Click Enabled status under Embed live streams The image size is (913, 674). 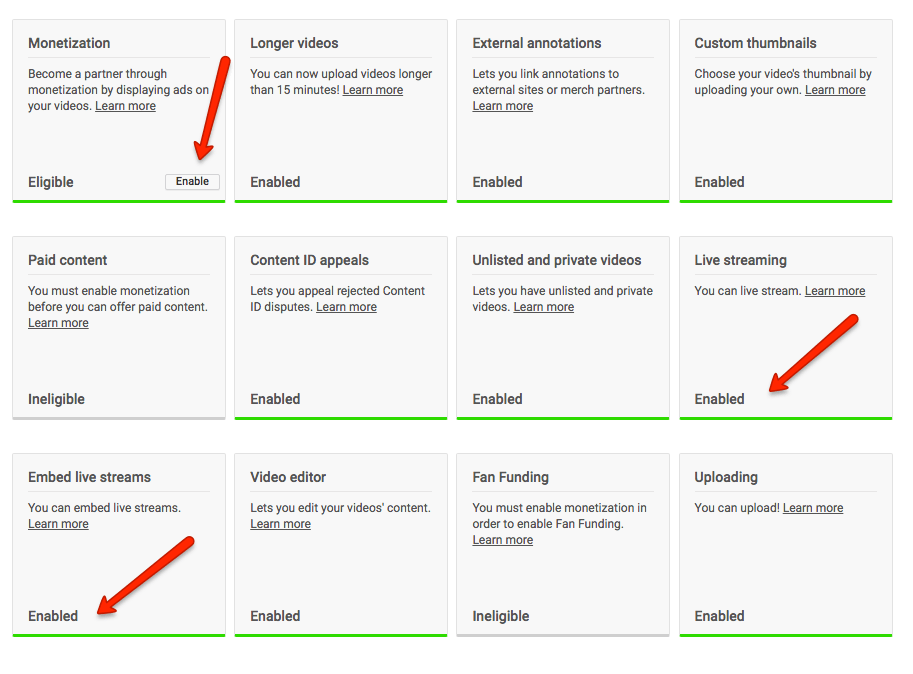click(x=53, y=616)
